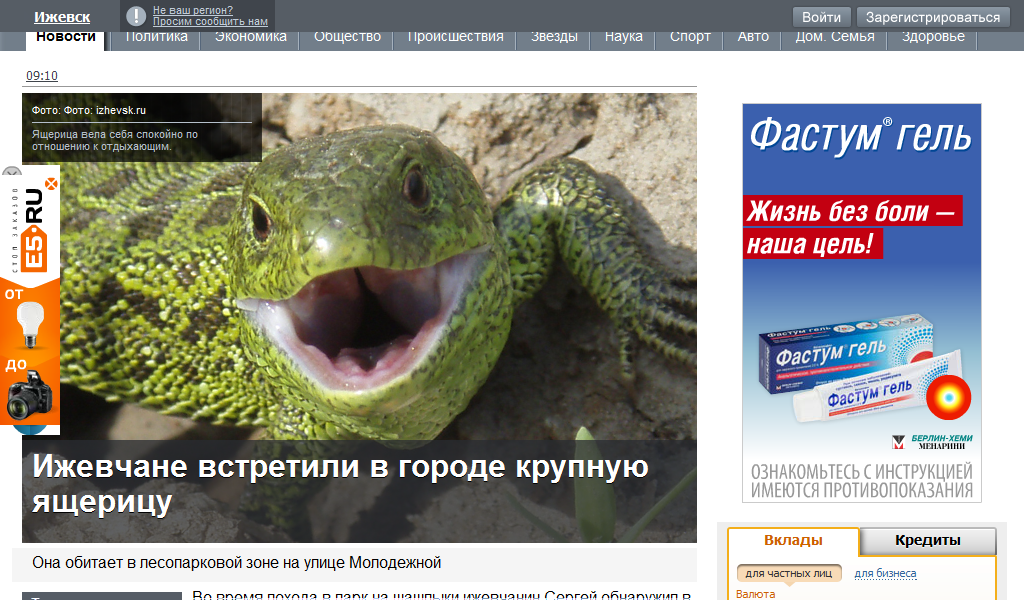Select the 'для частных лиц' option
The image size is (1024, 600).
point(789,573)
